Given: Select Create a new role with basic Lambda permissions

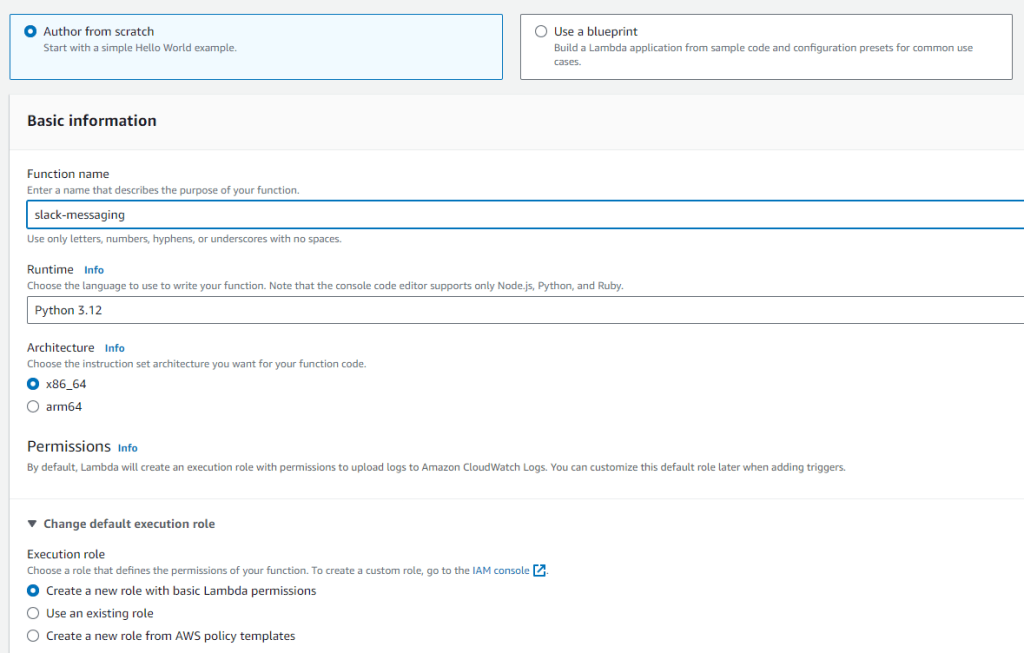Looking at the screenshot, I should 33,591.
